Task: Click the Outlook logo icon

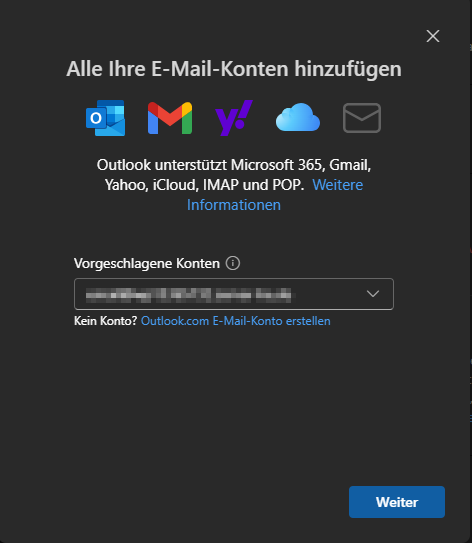Action: [x=106, y=118]
